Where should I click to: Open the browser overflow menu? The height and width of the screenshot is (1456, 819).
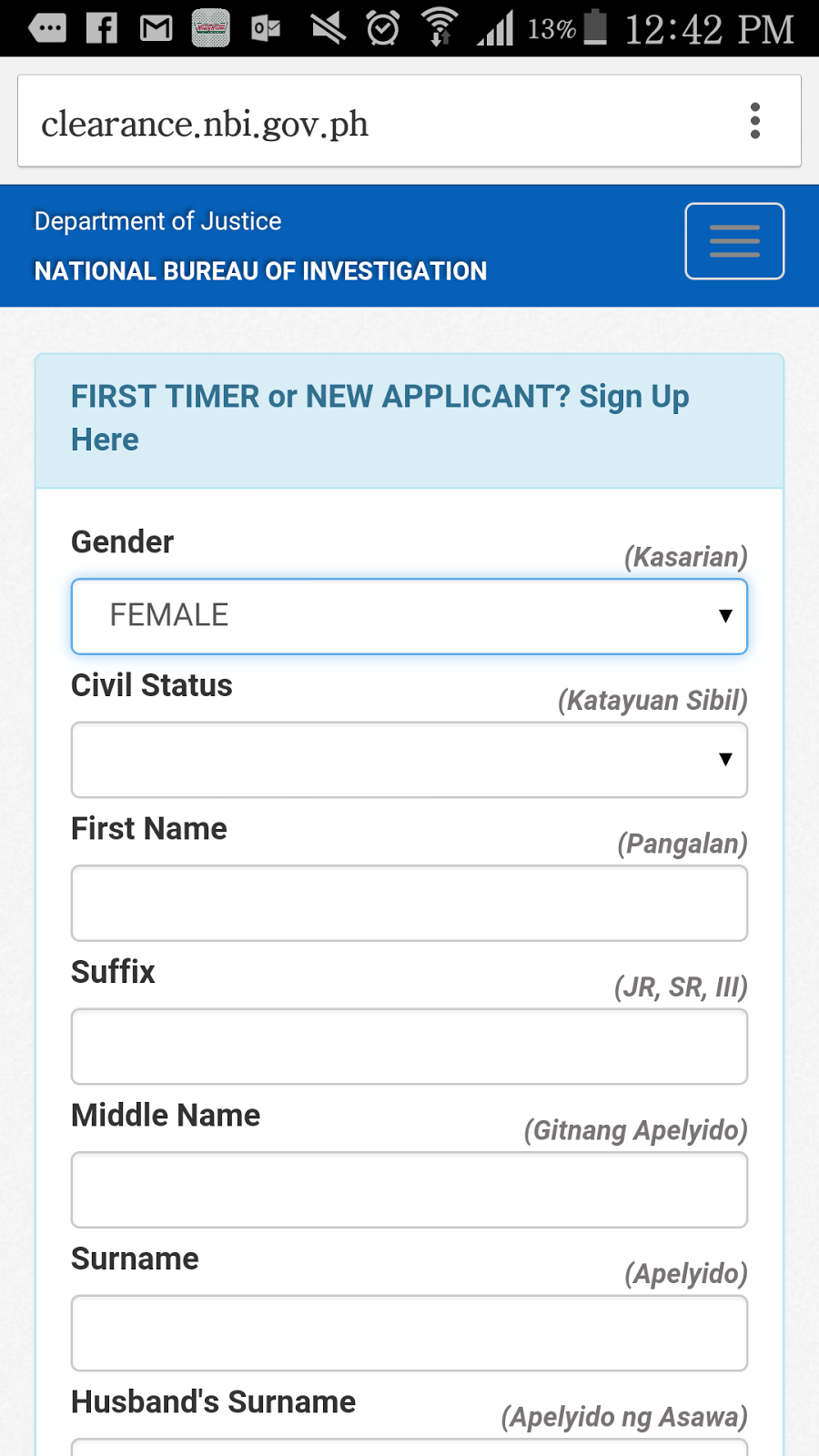point(755,119)
